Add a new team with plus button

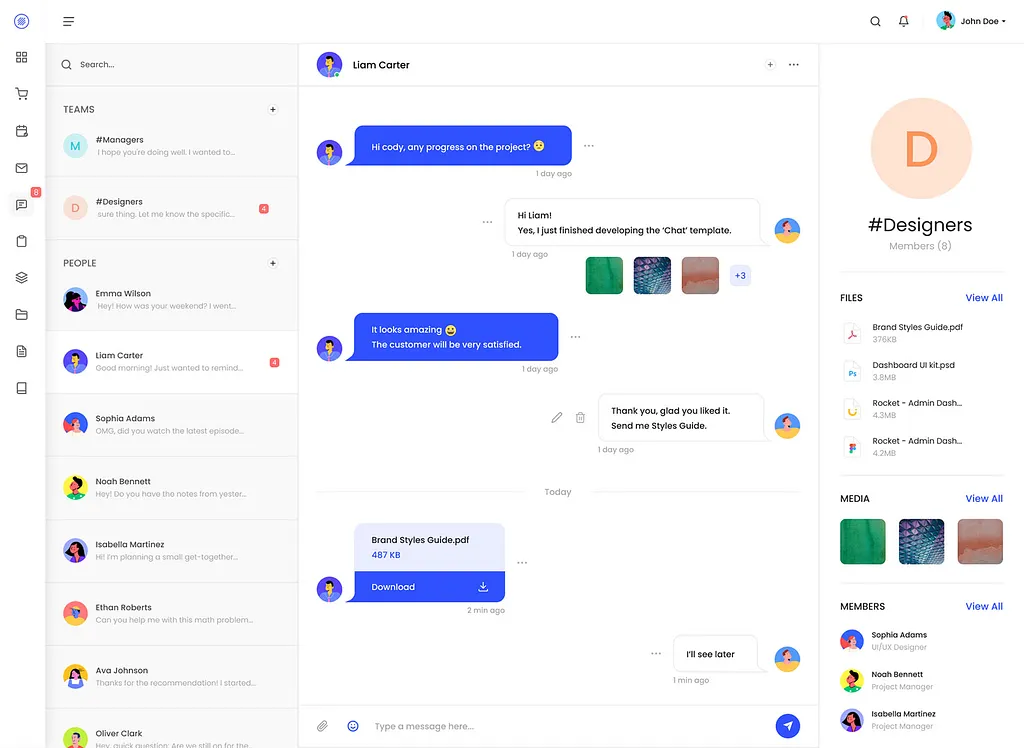273,109
